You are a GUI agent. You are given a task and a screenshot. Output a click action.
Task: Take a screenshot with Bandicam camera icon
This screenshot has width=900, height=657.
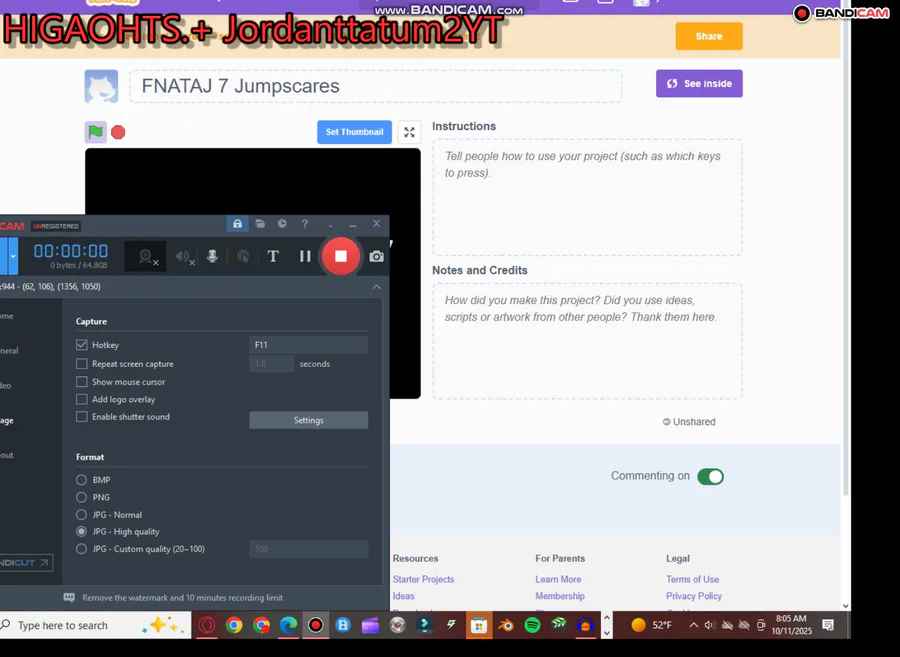377,256
